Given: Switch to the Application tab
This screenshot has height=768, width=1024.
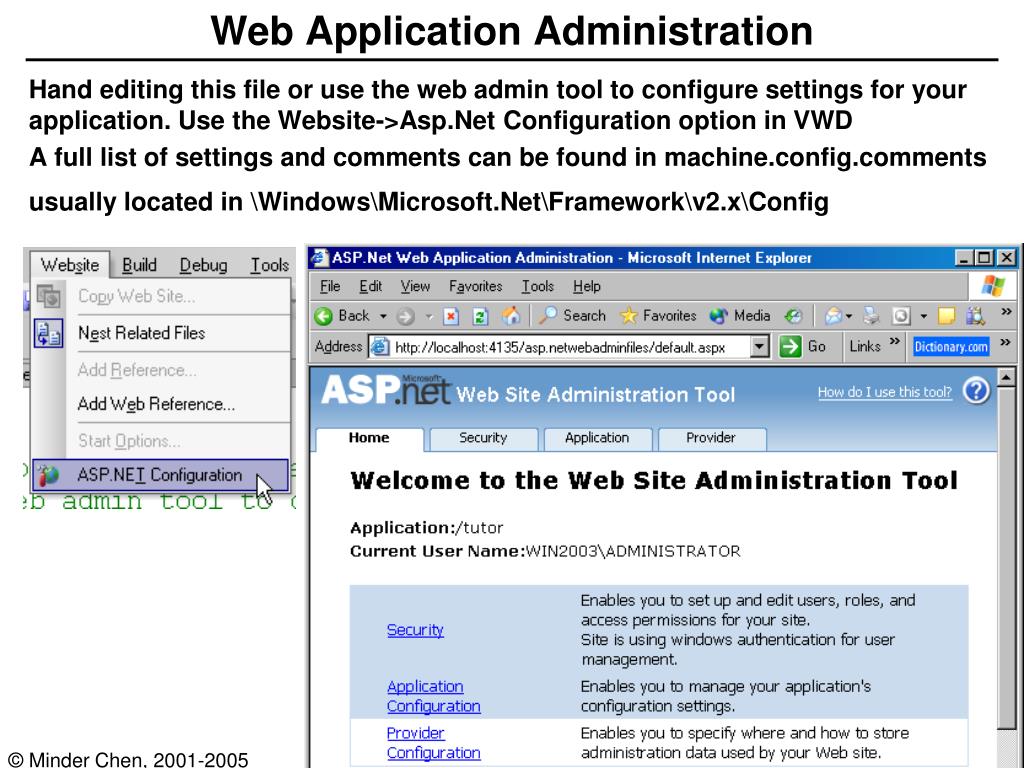Looking at the screenshot, I should click(597, 438).
